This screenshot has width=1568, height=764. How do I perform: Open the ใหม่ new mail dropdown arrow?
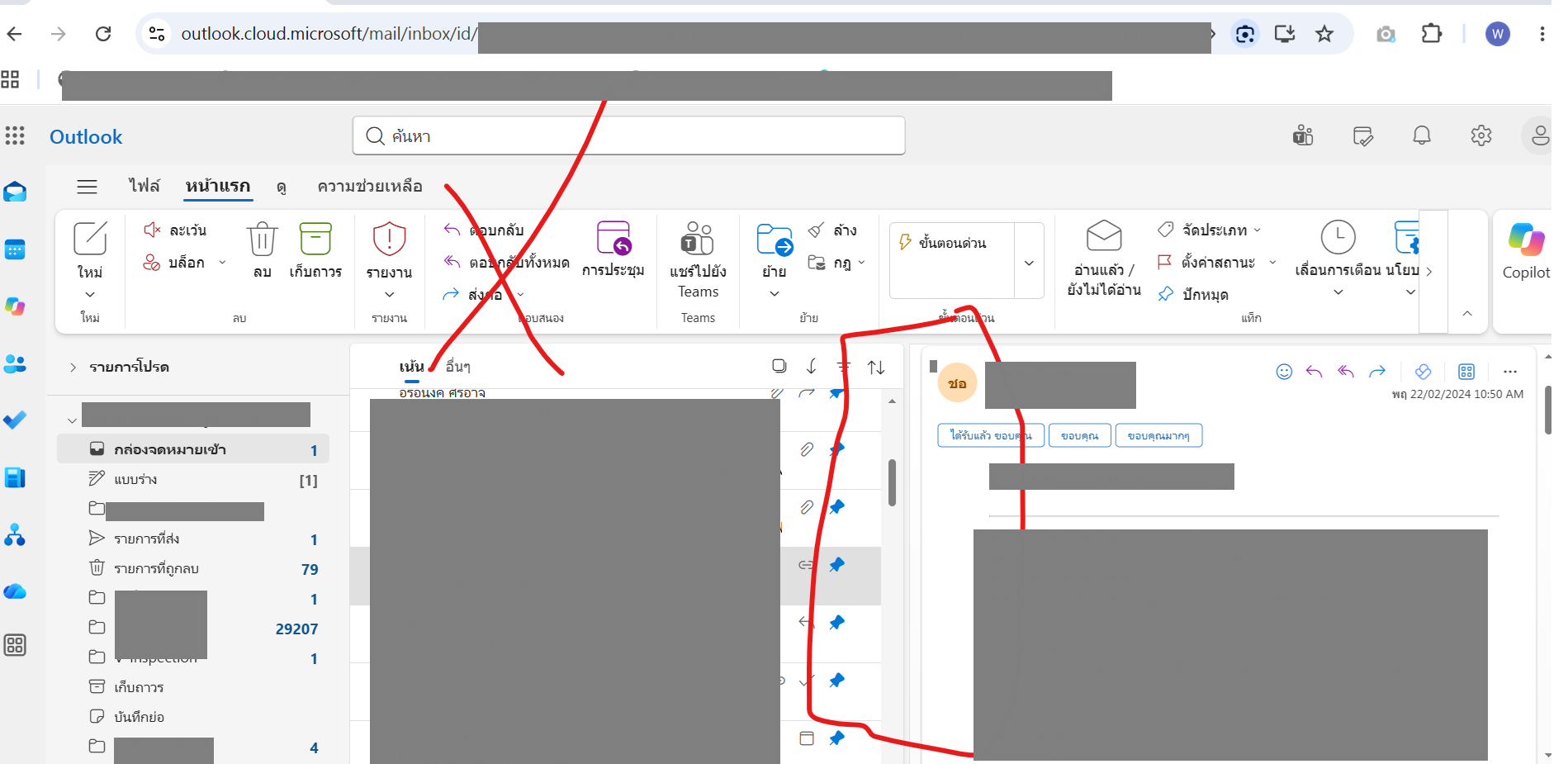90,294
